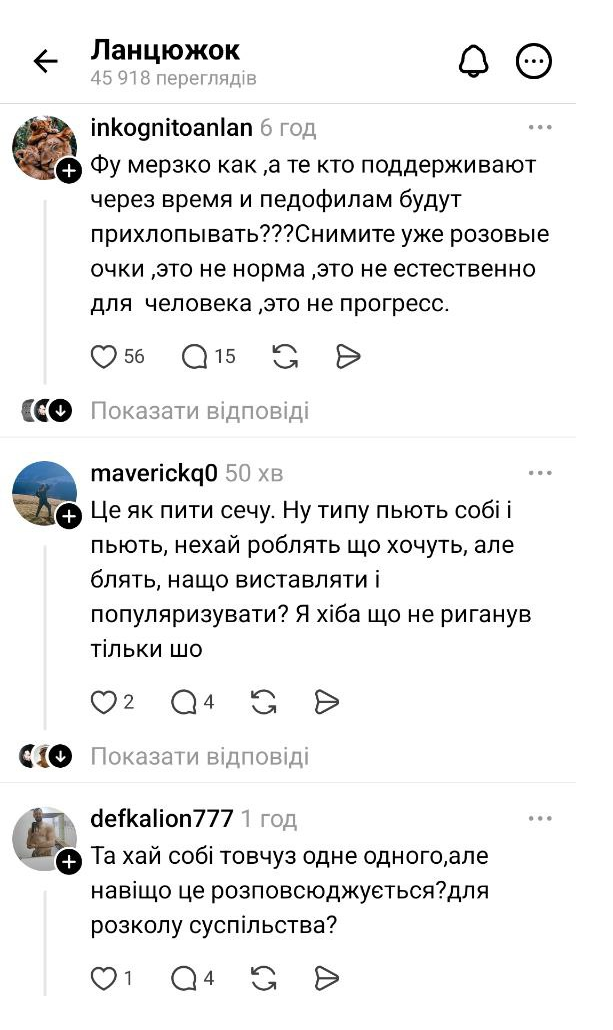
Task: Follow inkognitoanlan via plus badge
Action: pos(69,171)
